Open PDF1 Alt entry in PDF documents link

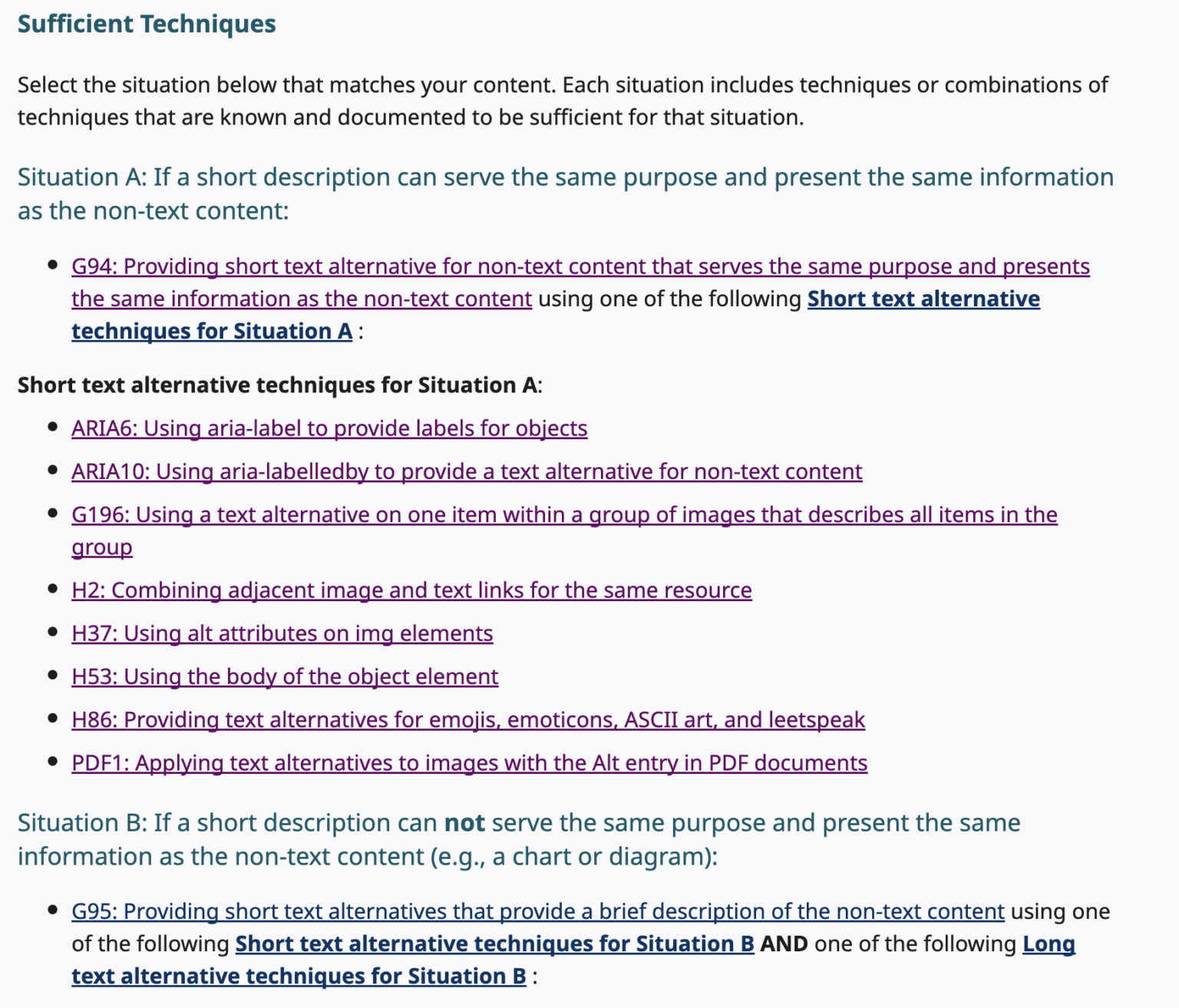[x=469, y=763]
